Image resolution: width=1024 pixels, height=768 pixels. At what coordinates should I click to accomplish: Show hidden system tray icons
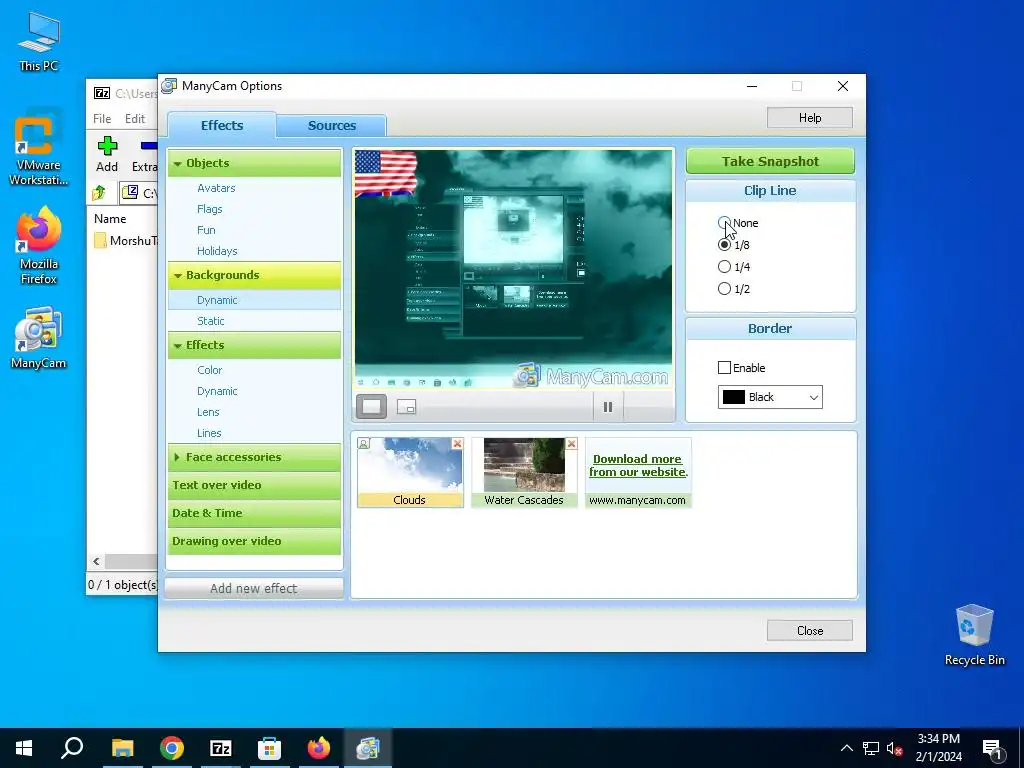846,748
